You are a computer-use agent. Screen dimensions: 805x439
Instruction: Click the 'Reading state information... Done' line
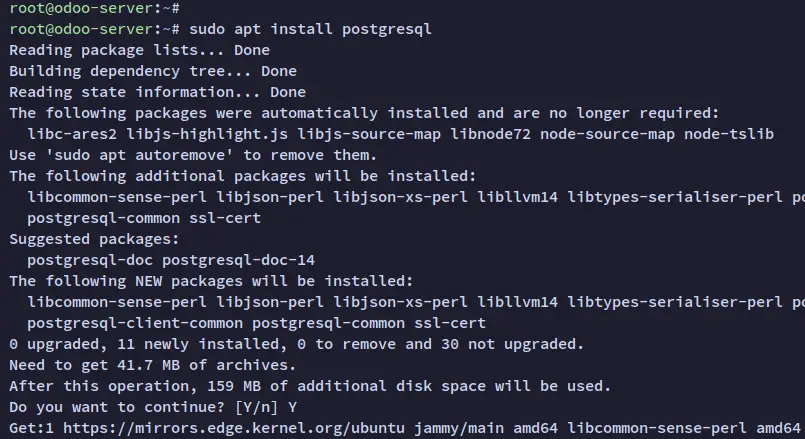pos(158,92)
